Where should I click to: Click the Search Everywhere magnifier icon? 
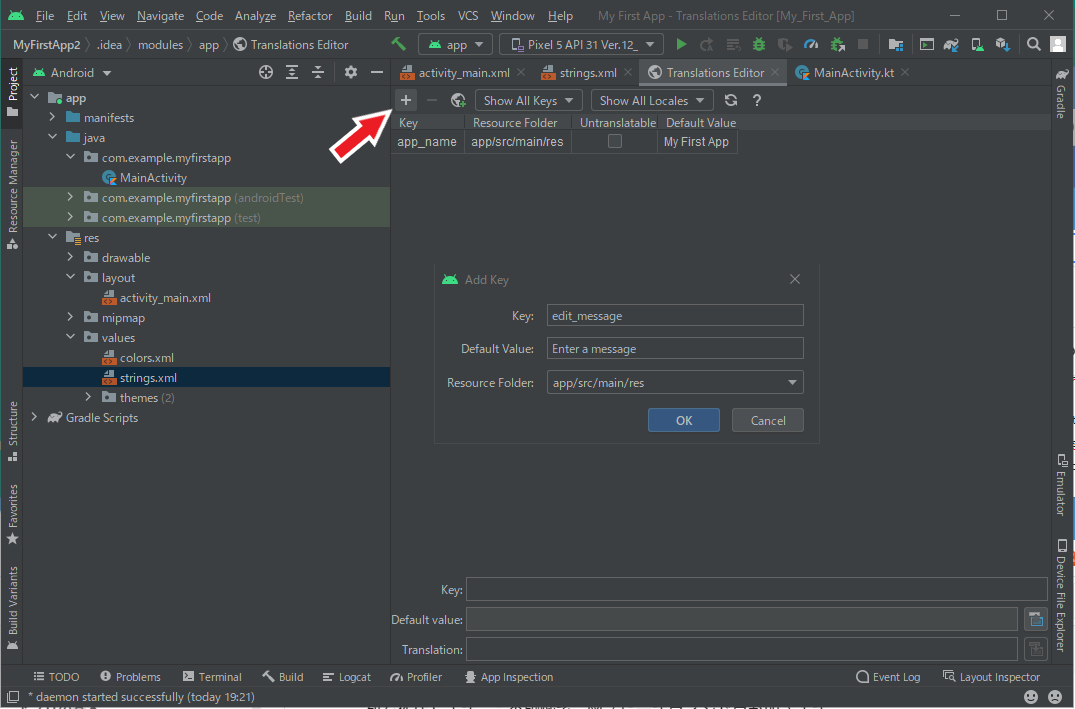tap(1034, 45)
